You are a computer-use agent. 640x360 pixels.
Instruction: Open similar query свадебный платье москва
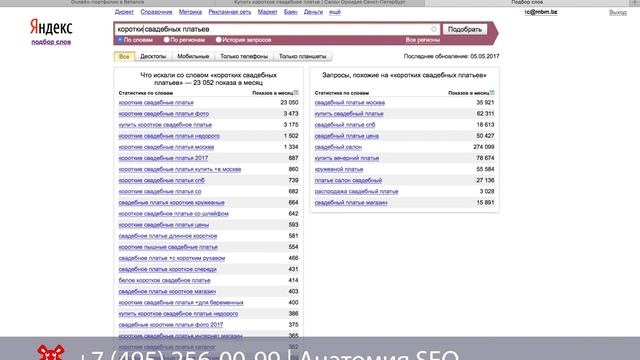pos(350,102)
